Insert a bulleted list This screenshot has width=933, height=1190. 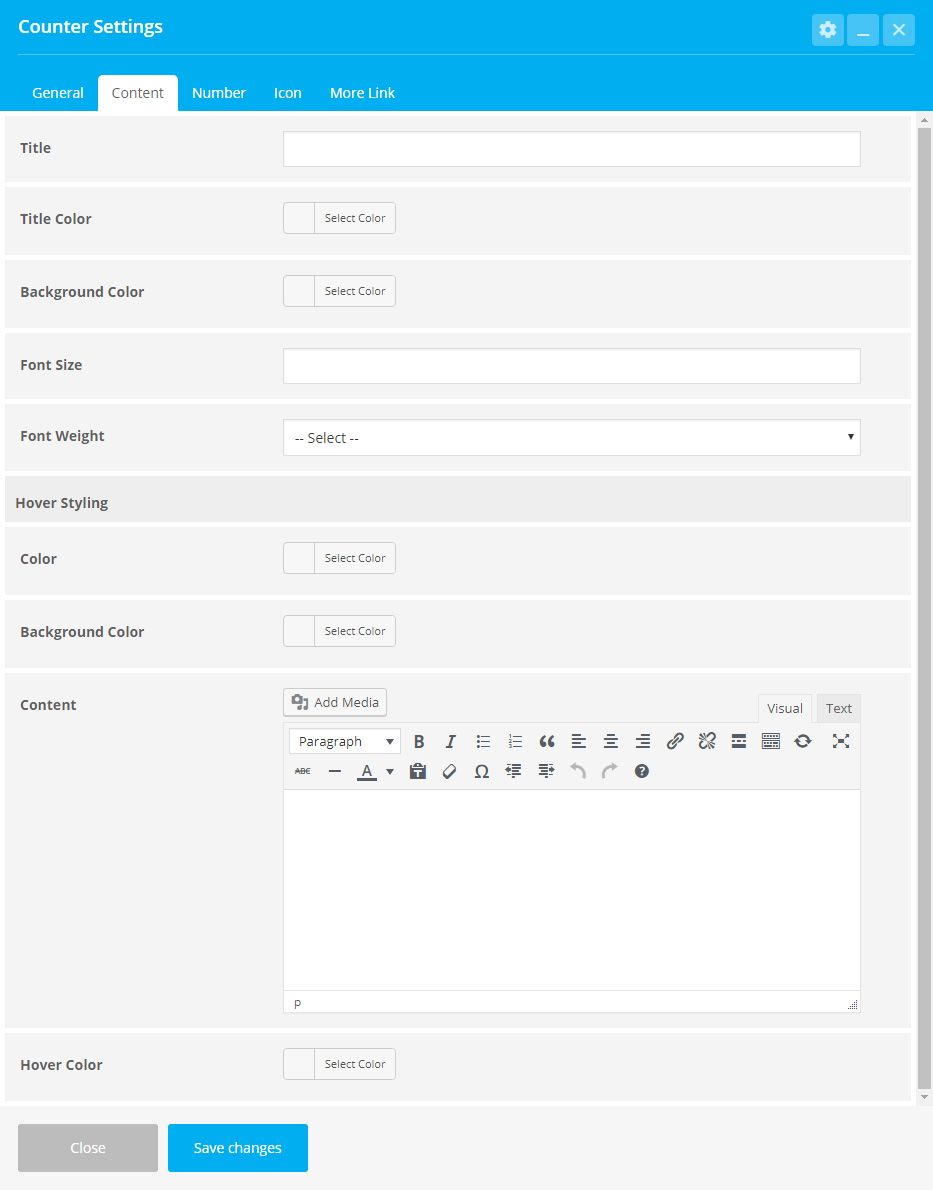(483, 741)
